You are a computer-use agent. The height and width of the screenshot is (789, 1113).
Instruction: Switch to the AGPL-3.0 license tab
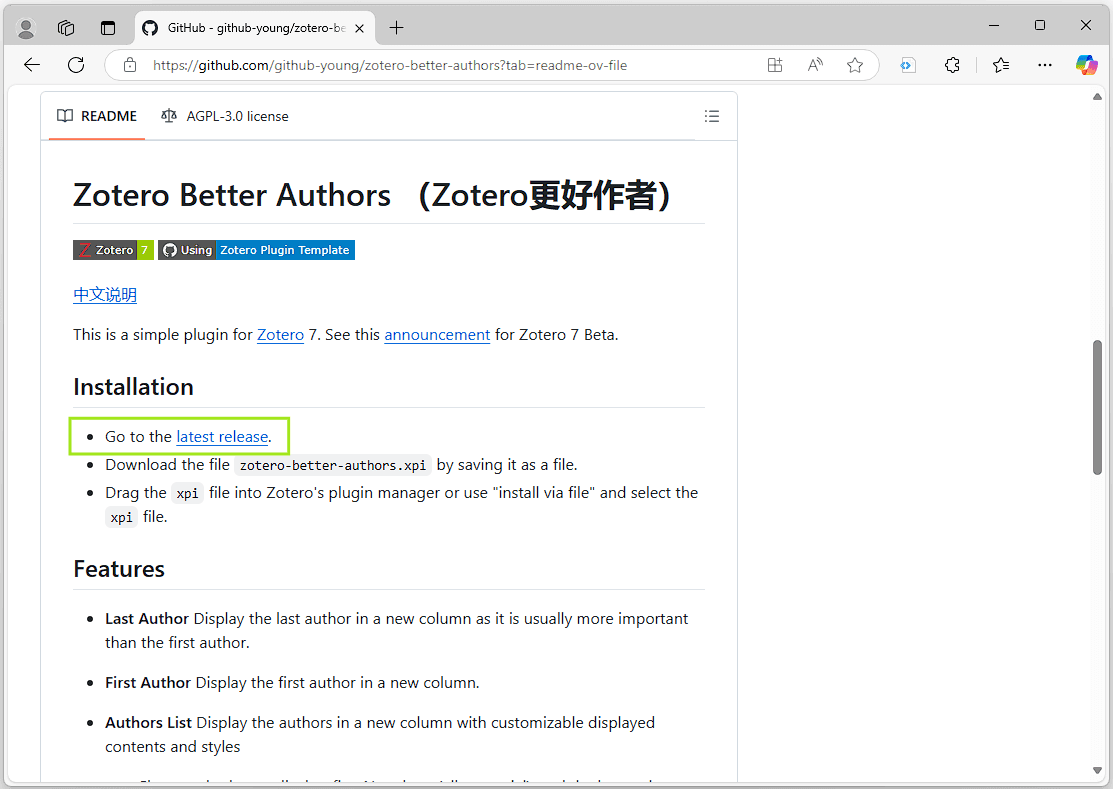[224, 116]
